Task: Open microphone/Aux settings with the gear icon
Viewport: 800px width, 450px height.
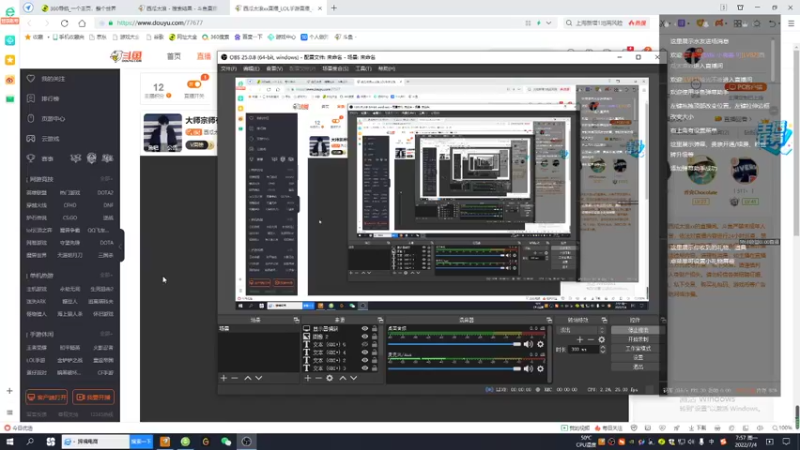Action: coord(540,368)
